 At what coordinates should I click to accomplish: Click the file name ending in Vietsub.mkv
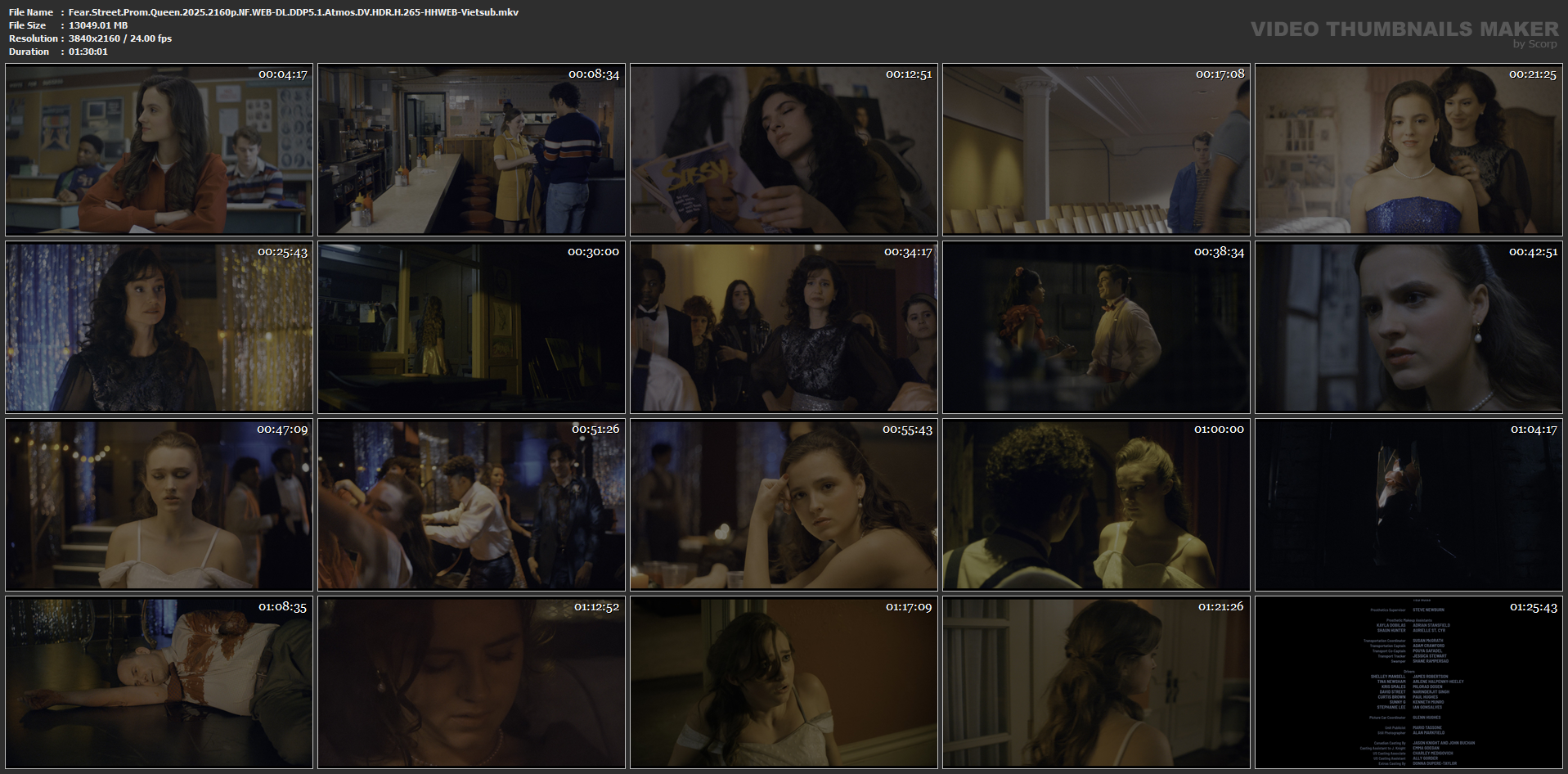(294, 12)
